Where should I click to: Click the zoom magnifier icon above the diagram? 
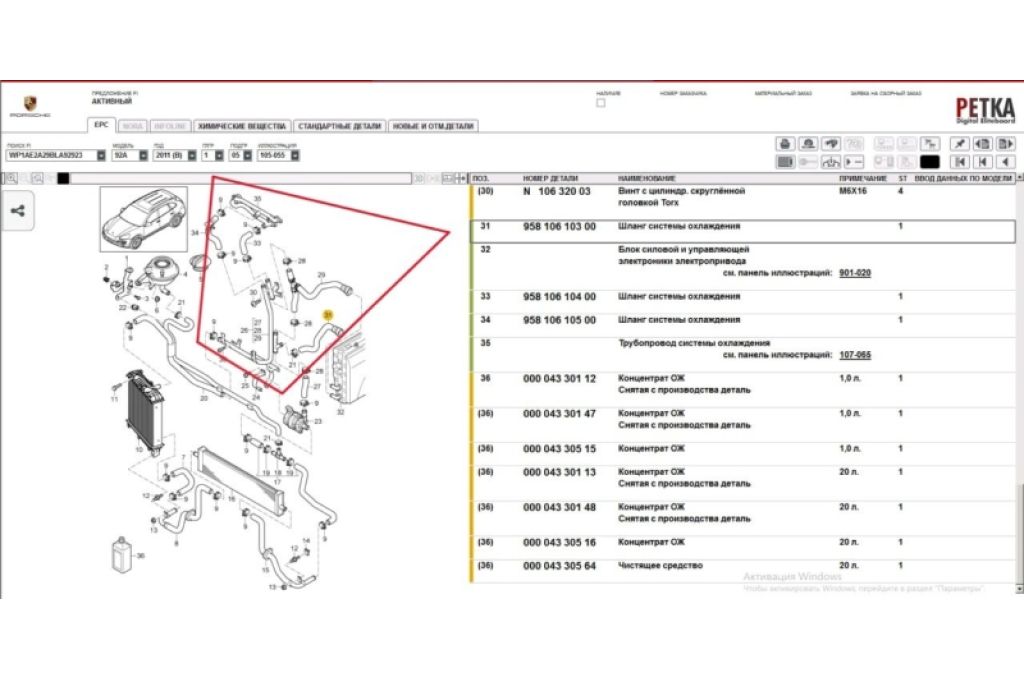(x=11, y=178)
